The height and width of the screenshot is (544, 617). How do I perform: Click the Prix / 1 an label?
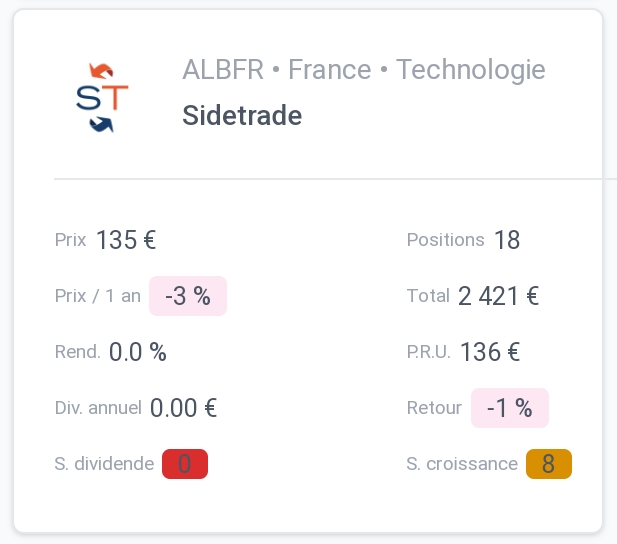[98, 296]
